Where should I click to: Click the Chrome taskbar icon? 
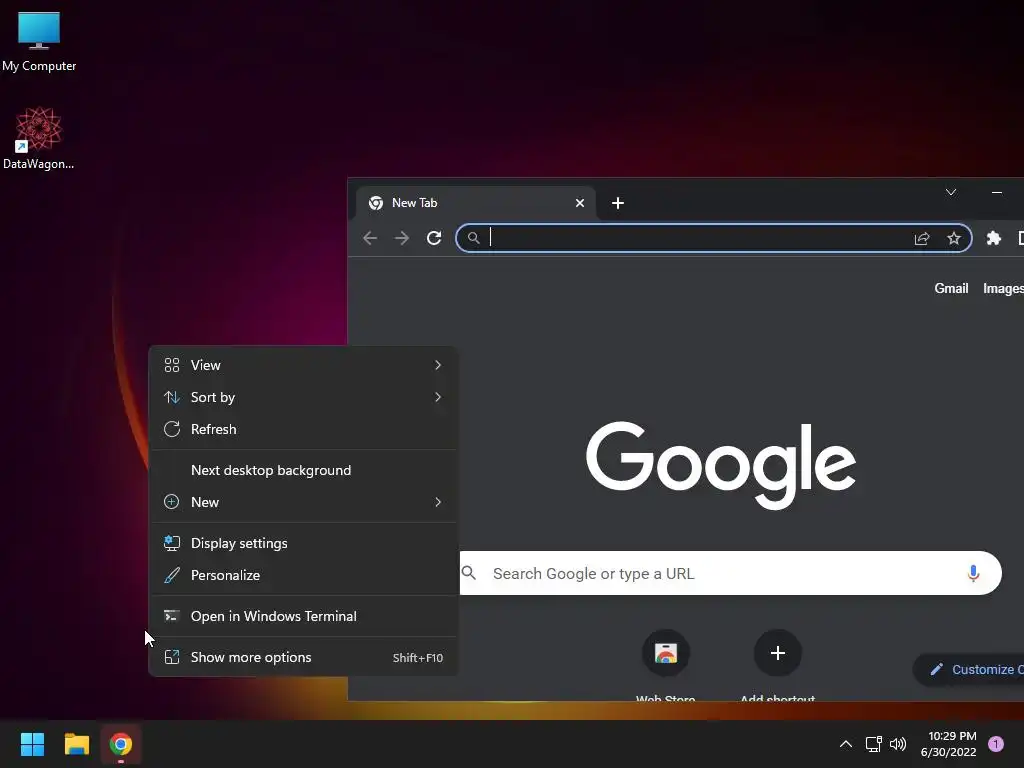tap(121, 744)
